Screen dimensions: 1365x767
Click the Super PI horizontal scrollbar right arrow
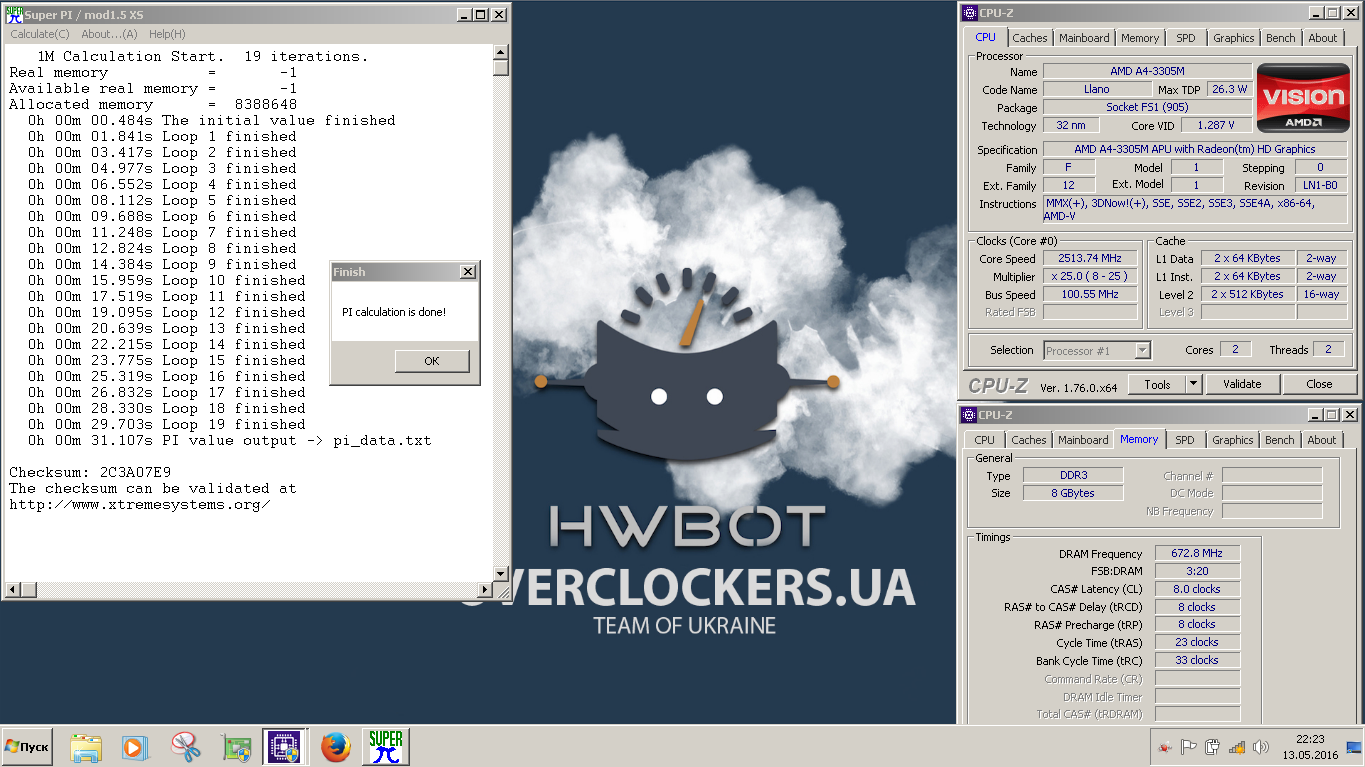point(485,589)
